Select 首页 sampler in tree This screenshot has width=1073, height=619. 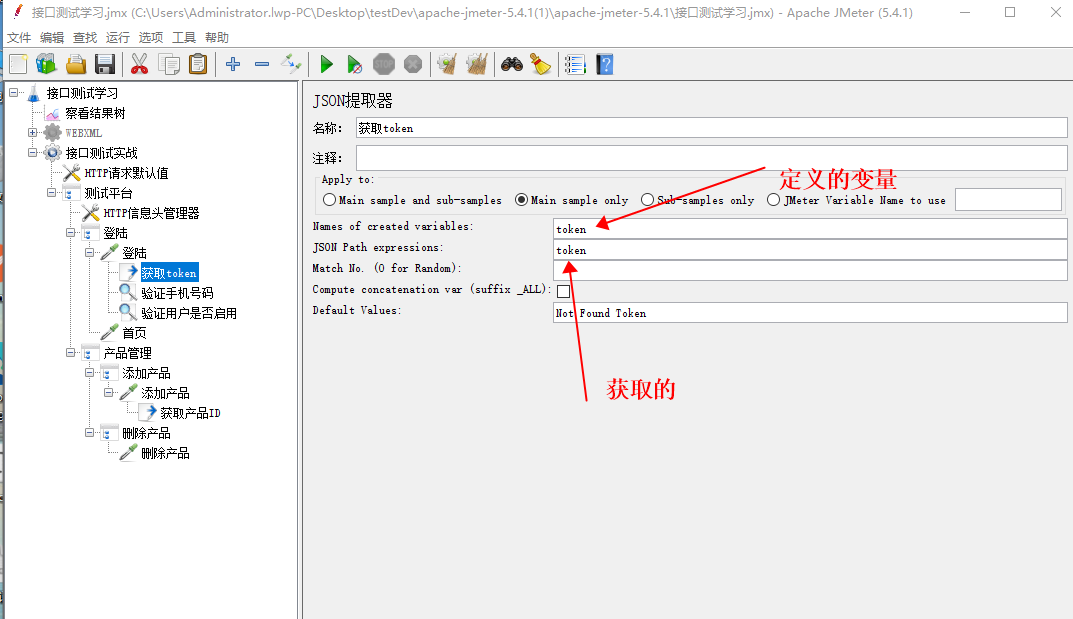tap(134, 333)
